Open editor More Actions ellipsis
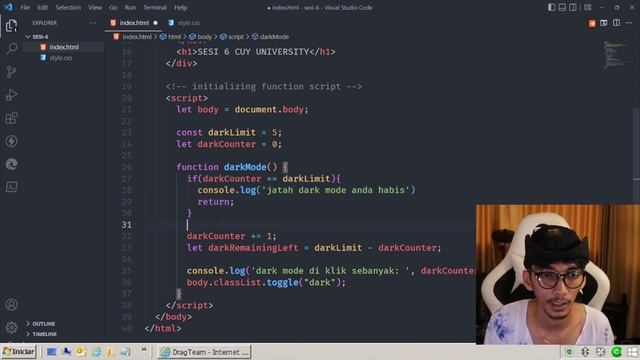Image resolution: width=640 pixels, height=360 pixels. pyautogui.click(x=629, y=23)
